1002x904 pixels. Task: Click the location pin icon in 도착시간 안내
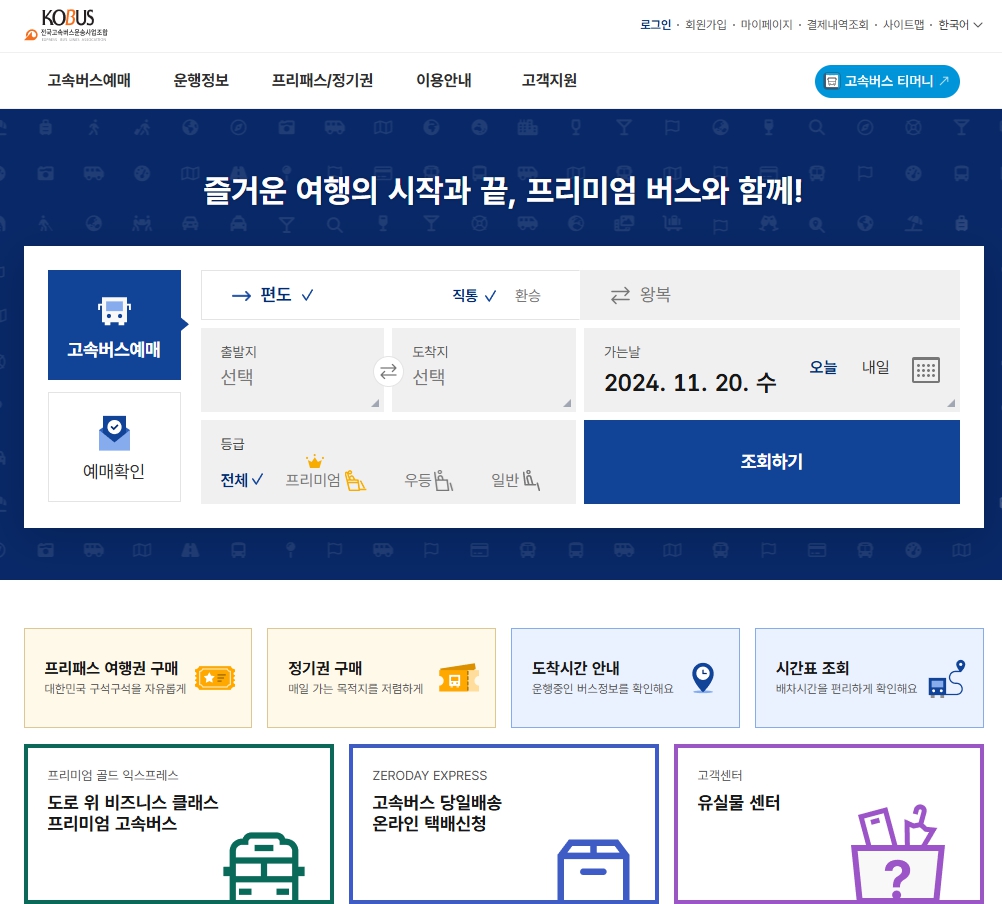703,678
